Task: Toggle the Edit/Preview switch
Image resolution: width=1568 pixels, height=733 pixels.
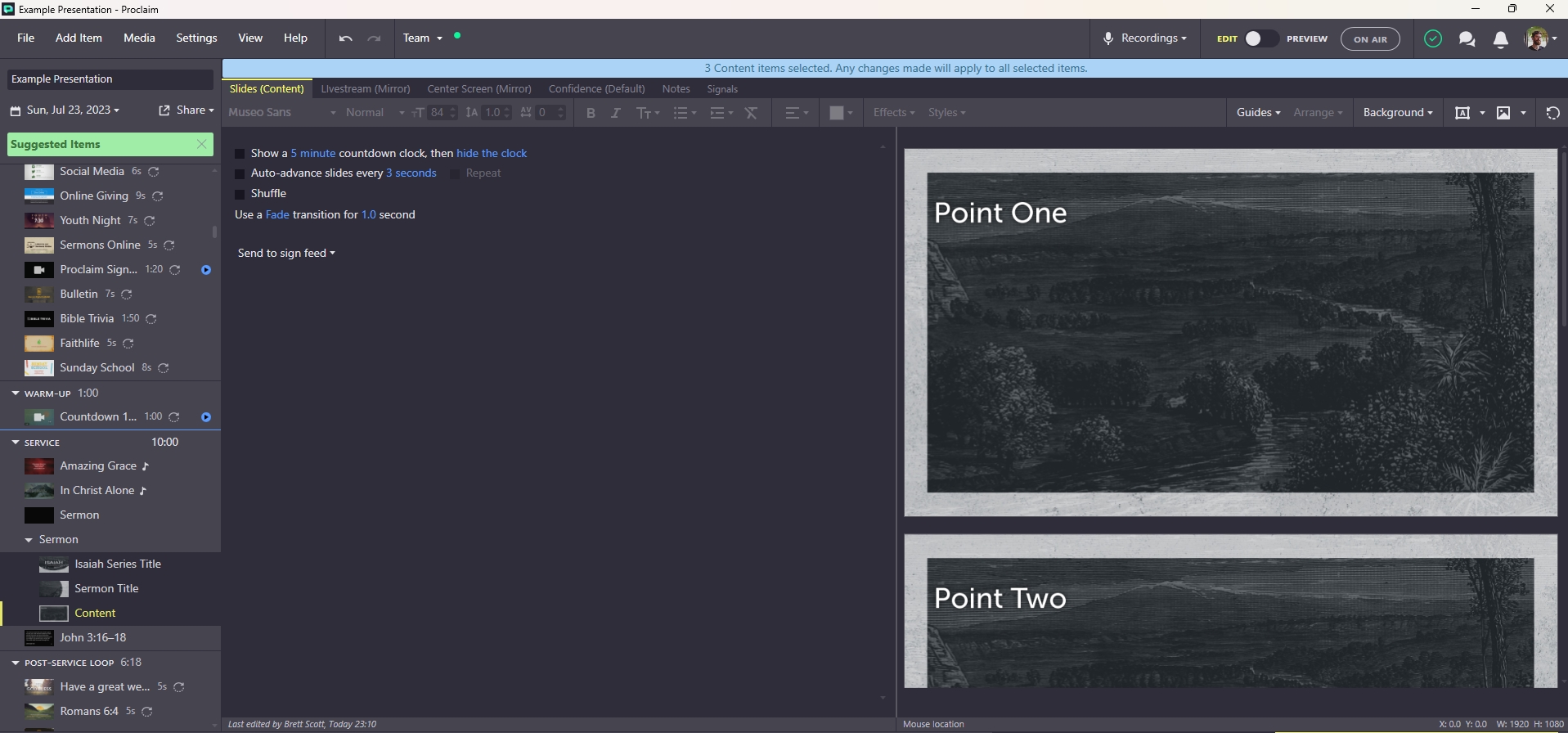Action: pyautogui.click(x=1260, y=38)
